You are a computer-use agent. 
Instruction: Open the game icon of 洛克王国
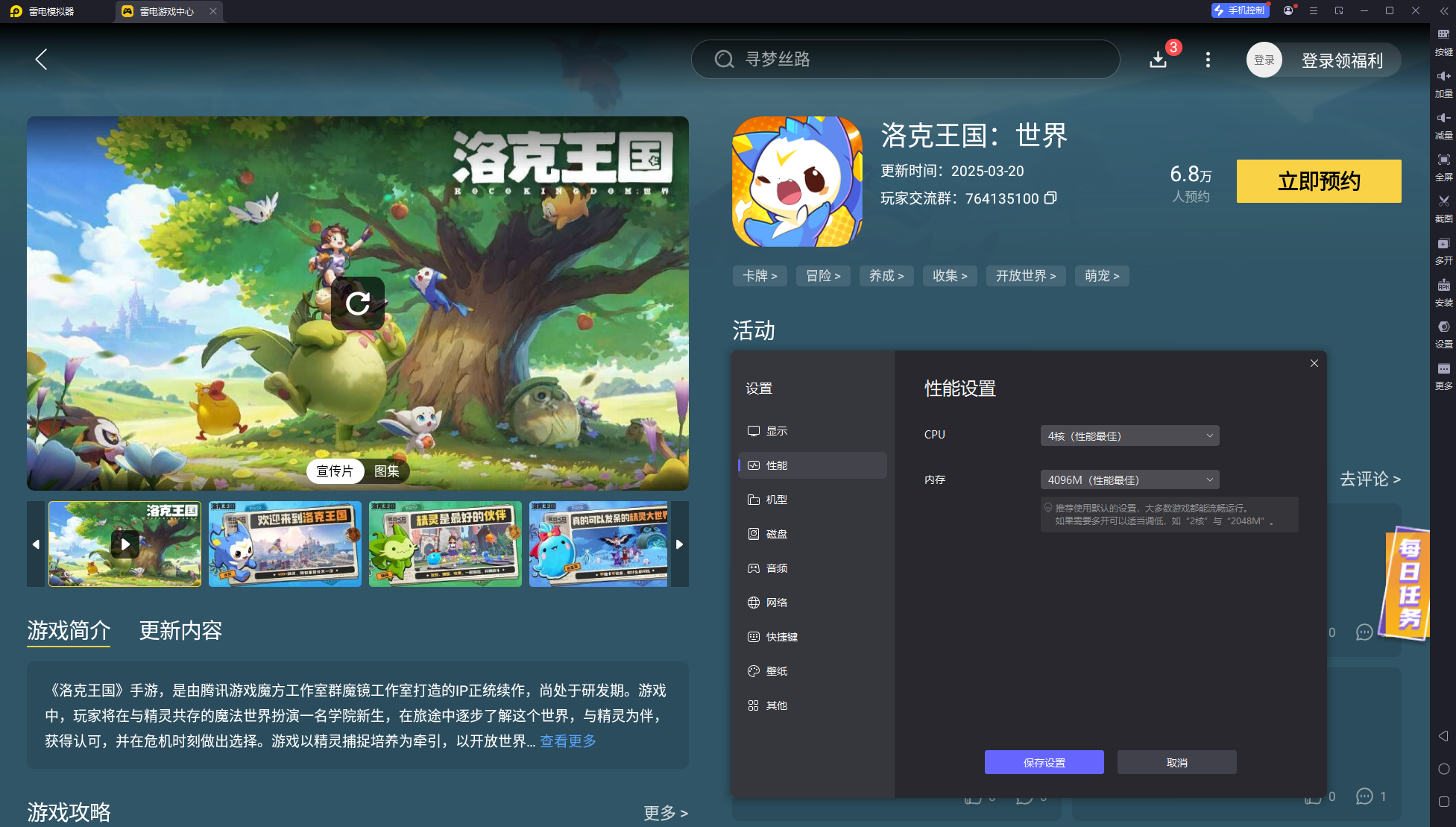click(x=797, y=181)
